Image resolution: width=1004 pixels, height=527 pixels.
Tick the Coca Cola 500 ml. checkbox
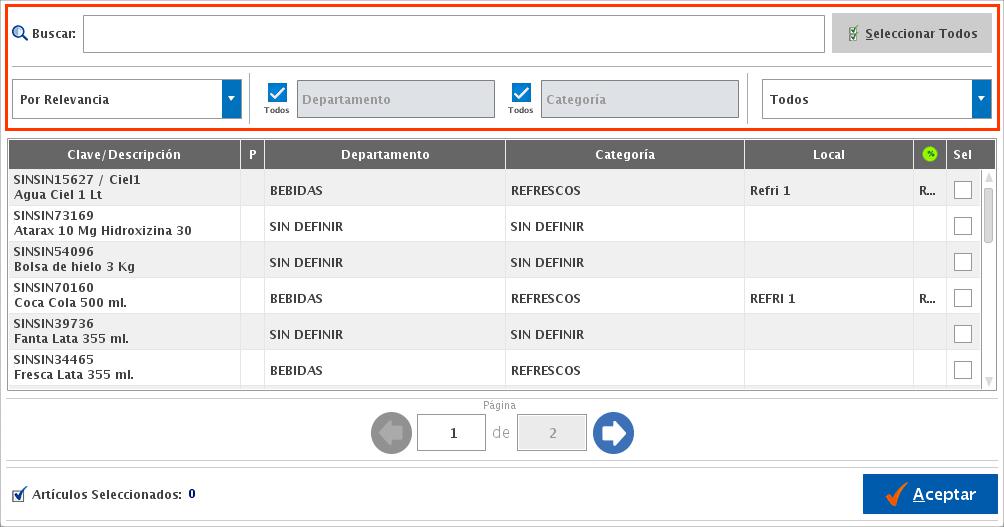click(963, 298)
